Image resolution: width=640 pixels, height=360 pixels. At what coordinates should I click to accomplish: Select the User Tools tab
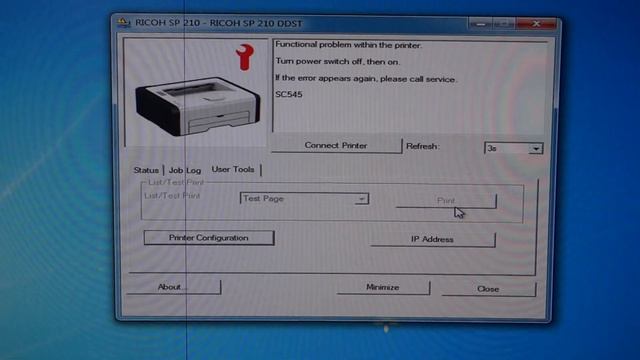point(233,169)
